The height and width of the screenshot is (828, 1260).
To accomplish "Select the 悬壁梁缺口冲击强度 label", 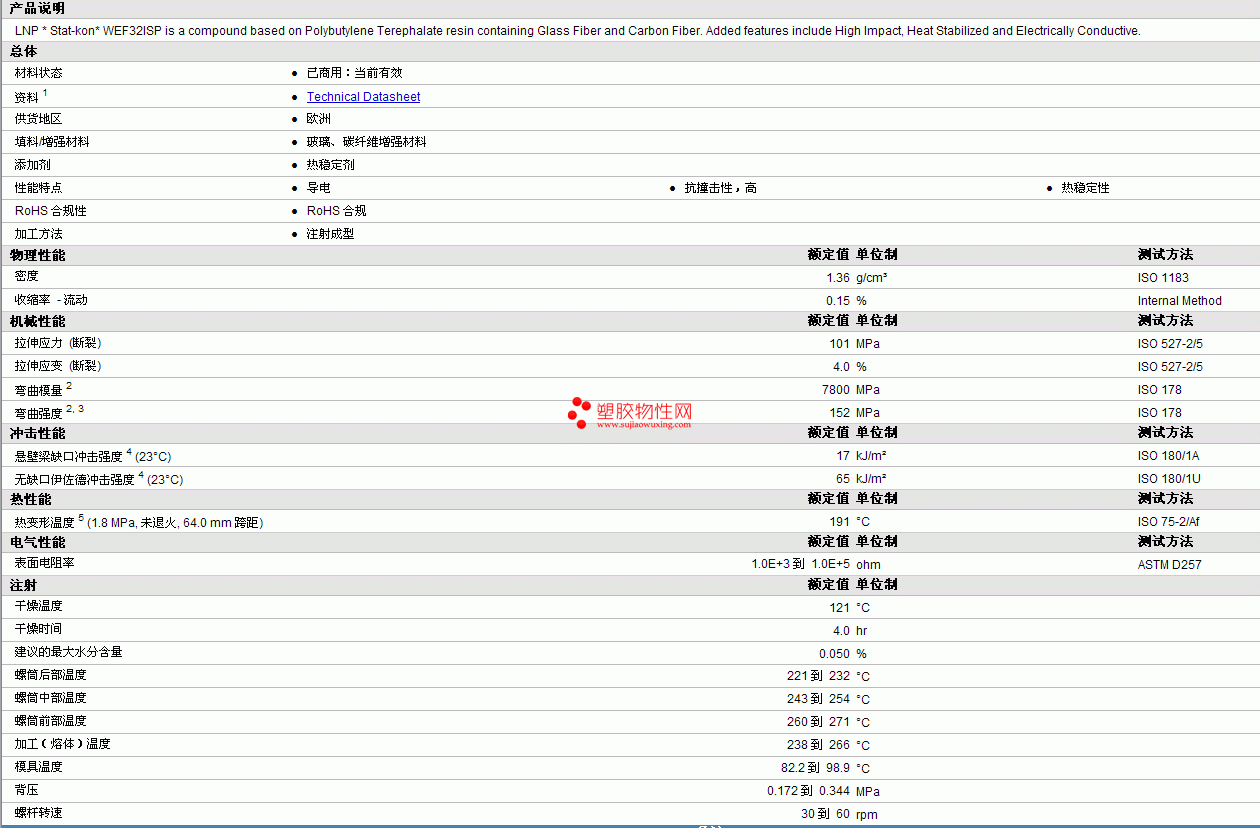I will 68,456.
